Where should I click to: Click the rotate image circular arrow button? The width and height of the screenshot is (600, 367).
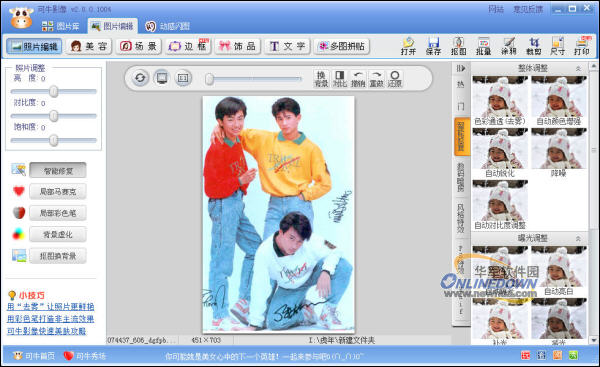(x=140, y=78)
